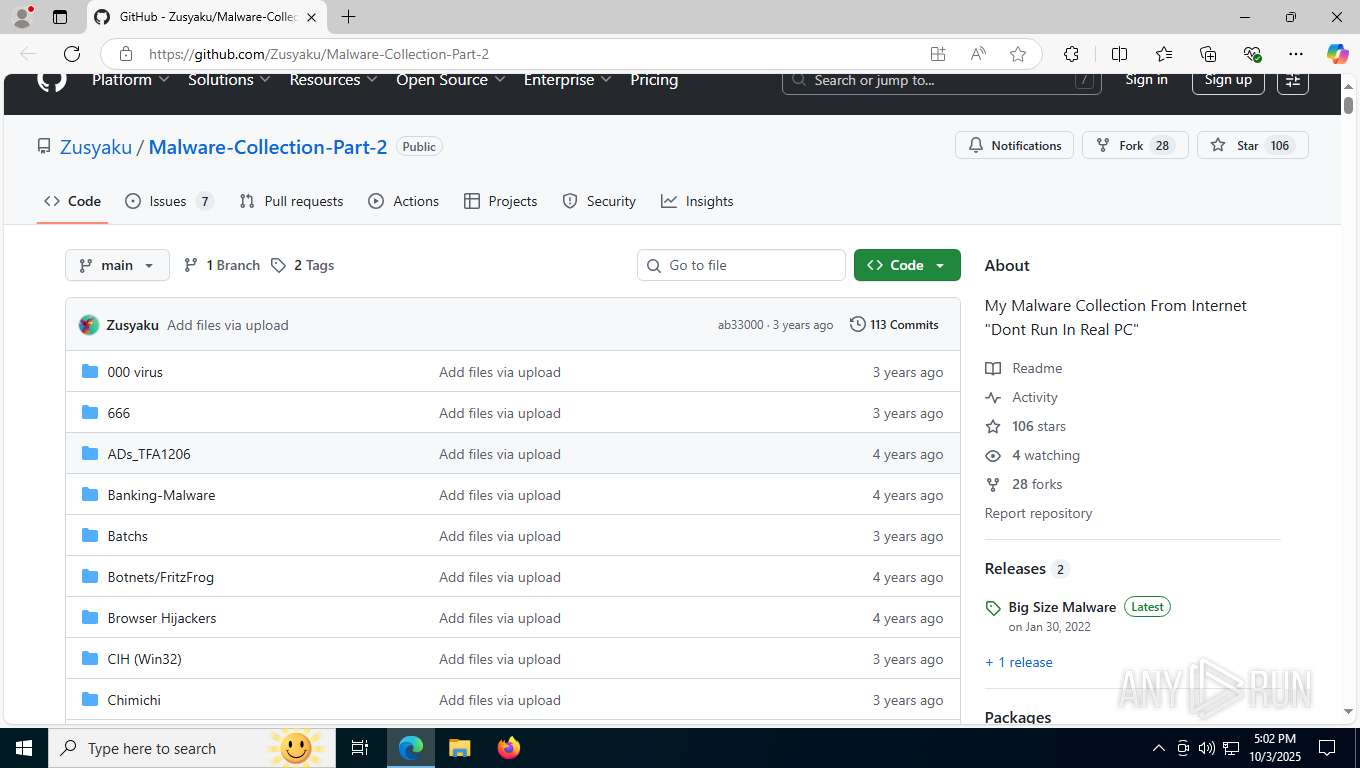
Task: Open the Read aloud icon in address bar
Action: [978, 54]
